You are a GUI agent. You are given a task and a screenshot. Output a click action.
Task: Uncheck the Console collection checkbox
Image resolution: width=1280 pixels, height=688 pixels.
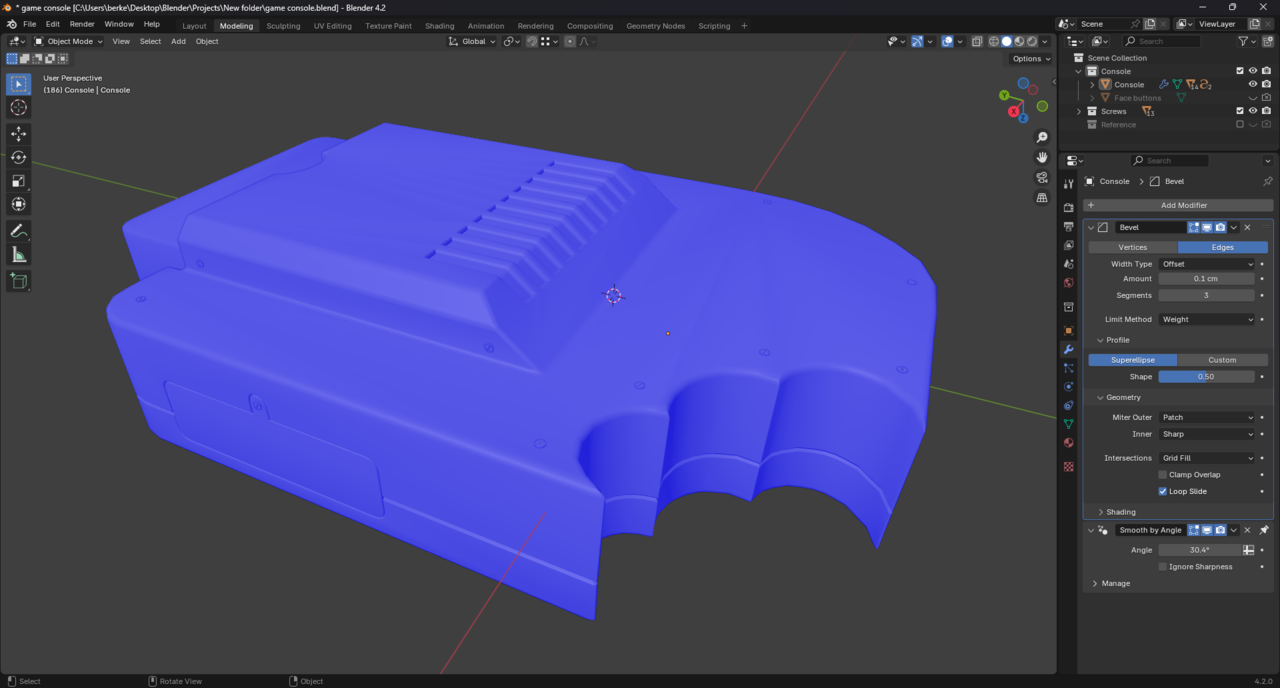pyautogui.click(x=1240, y=71)
